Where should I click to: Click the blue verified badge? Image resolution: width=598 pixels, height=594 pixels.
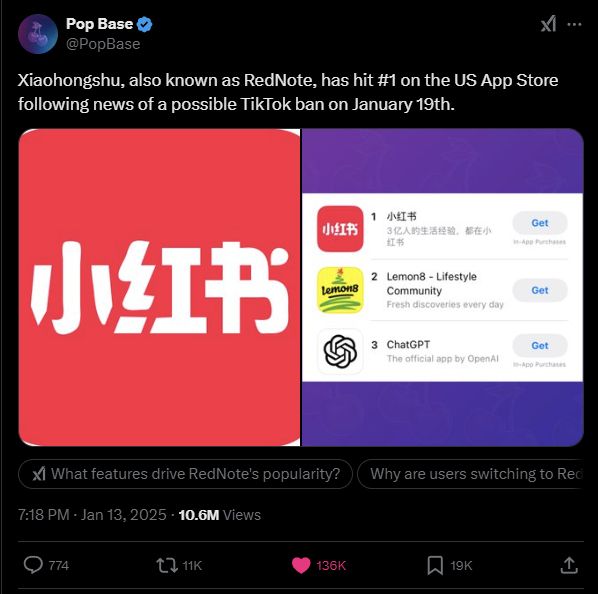click(x=145, y=24)
